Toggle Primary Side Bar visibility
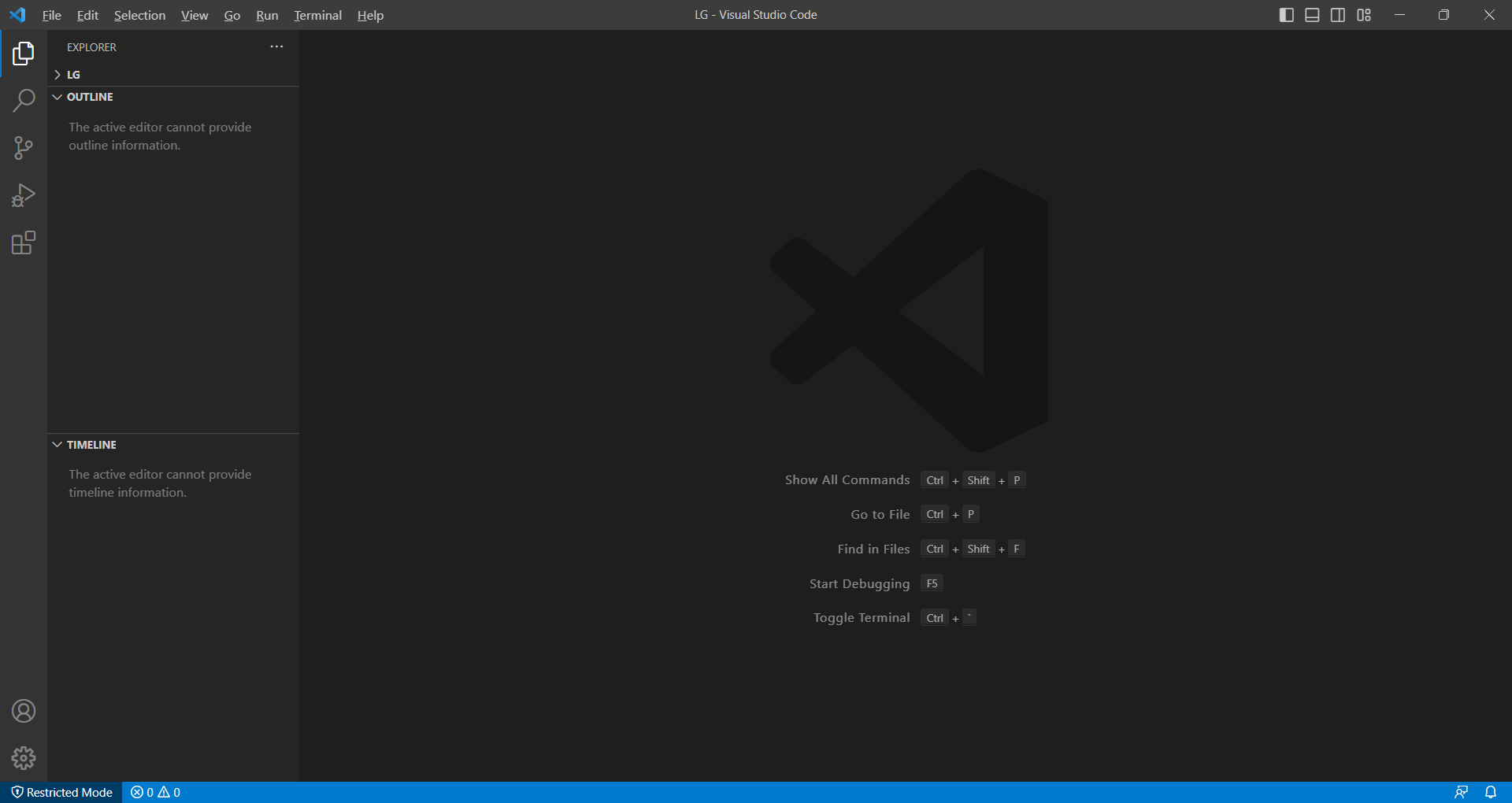The height and width of the screenshot is (803, 1512). [x=1287, y=15]
